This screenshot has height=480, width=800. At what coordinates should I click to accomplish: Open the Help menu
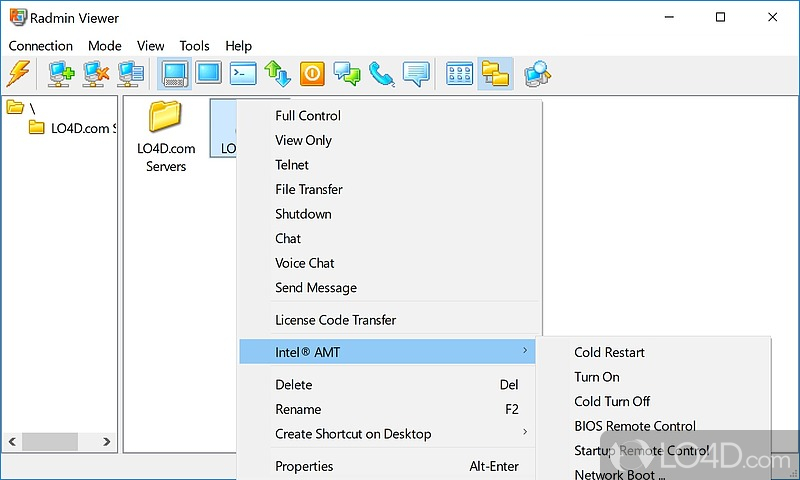(238, 46)
